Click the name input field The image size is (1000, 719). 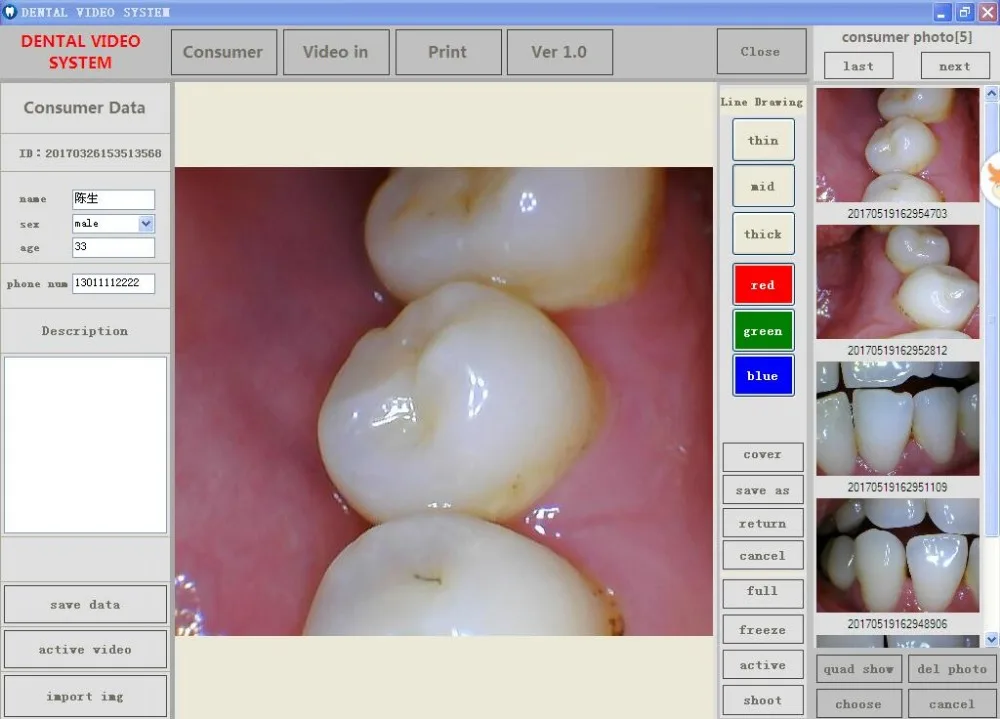pos(114,199)
